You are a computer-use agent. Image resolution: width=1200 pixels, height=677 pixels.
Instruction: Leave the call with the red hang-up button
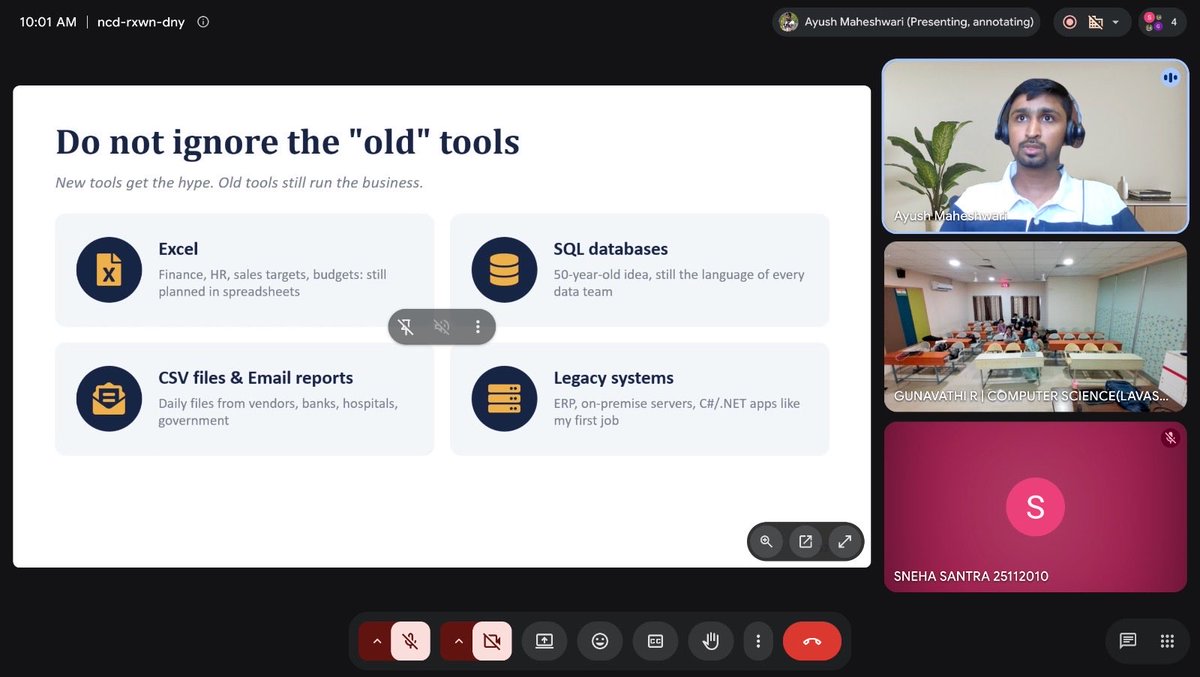click(812, 641)
